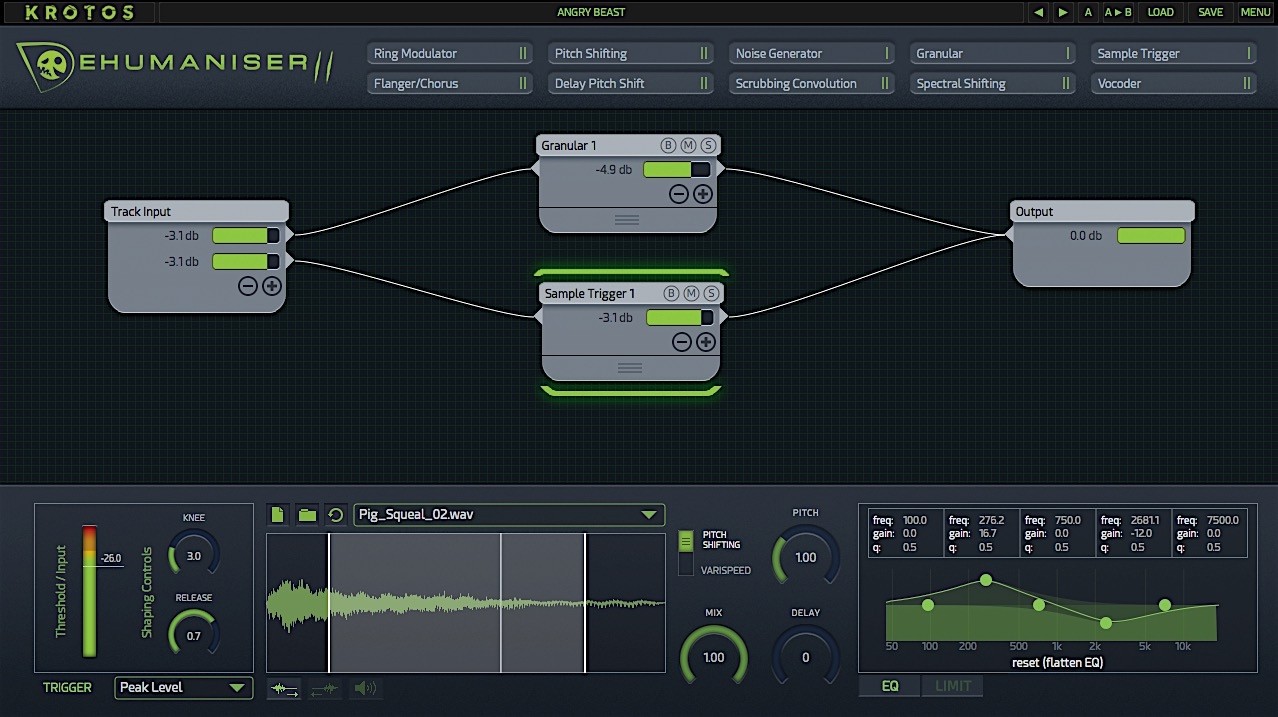This screenshot has width=1278, height=717.
Task: Click SAVE in top bar
Action: click(1210, 12)
